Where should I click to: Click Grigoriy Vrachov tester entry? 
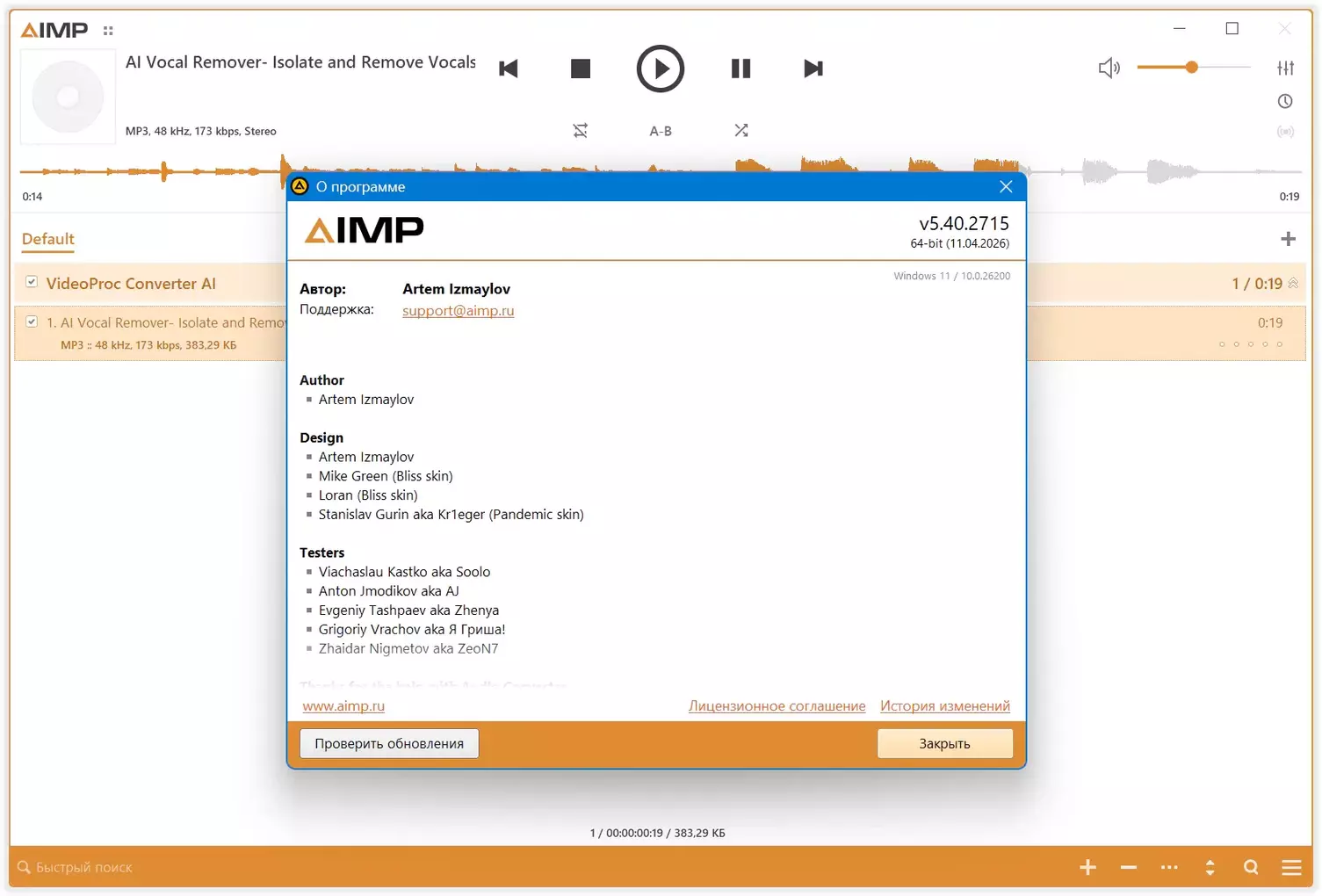tap(412, 630)
